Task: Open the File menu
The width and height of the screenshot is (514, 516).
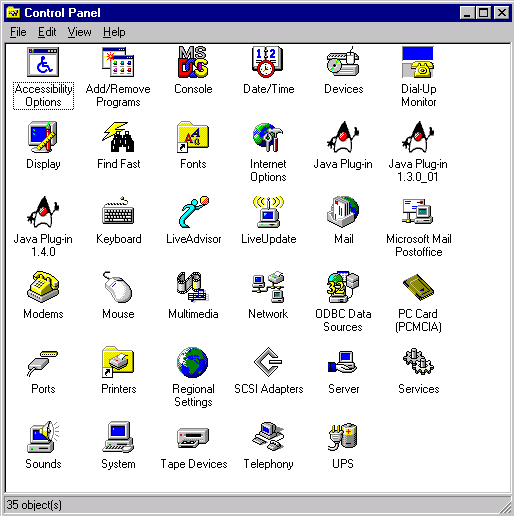Action: pos(18,32)
